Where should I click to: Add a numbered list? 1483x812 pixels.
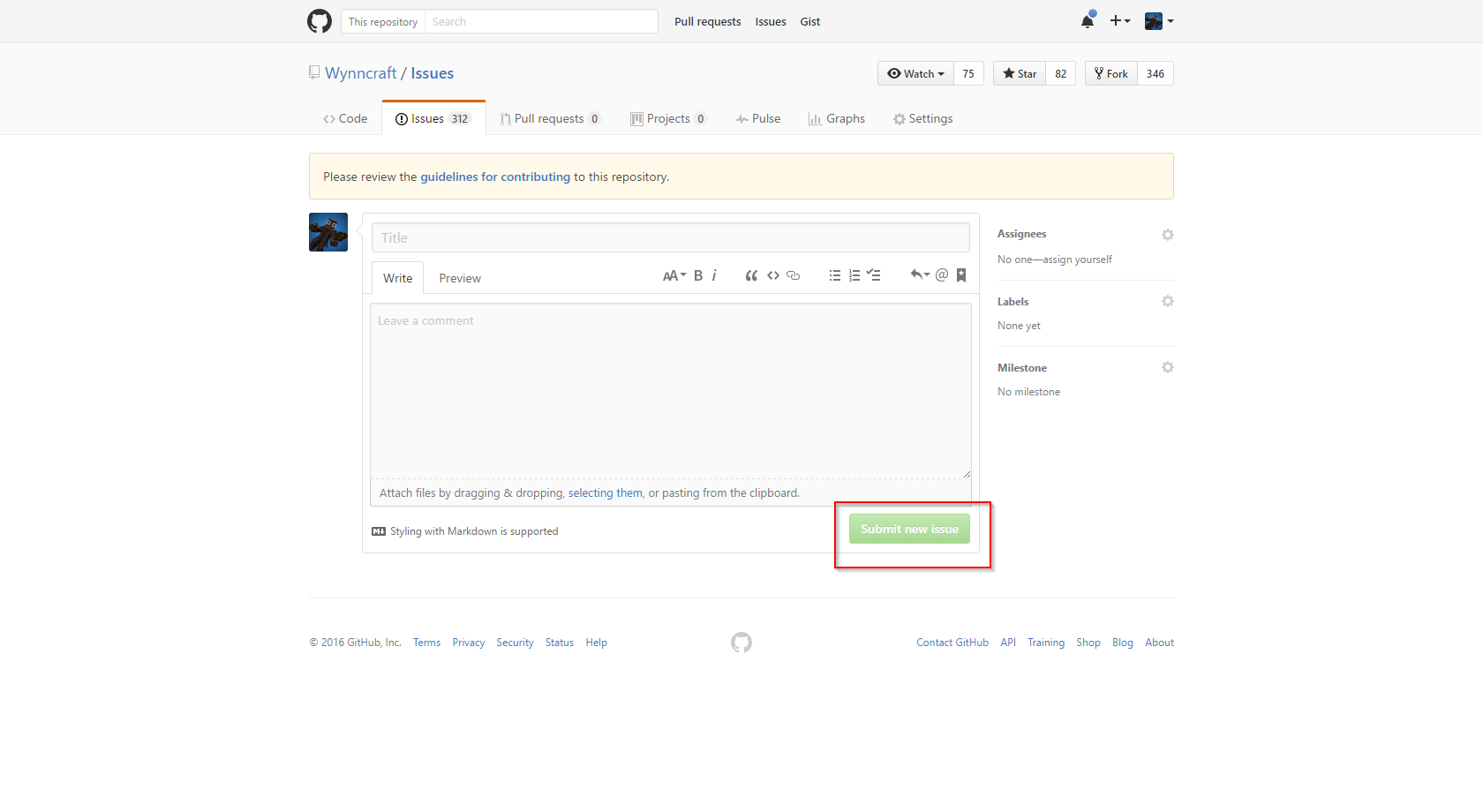[854, 275]
